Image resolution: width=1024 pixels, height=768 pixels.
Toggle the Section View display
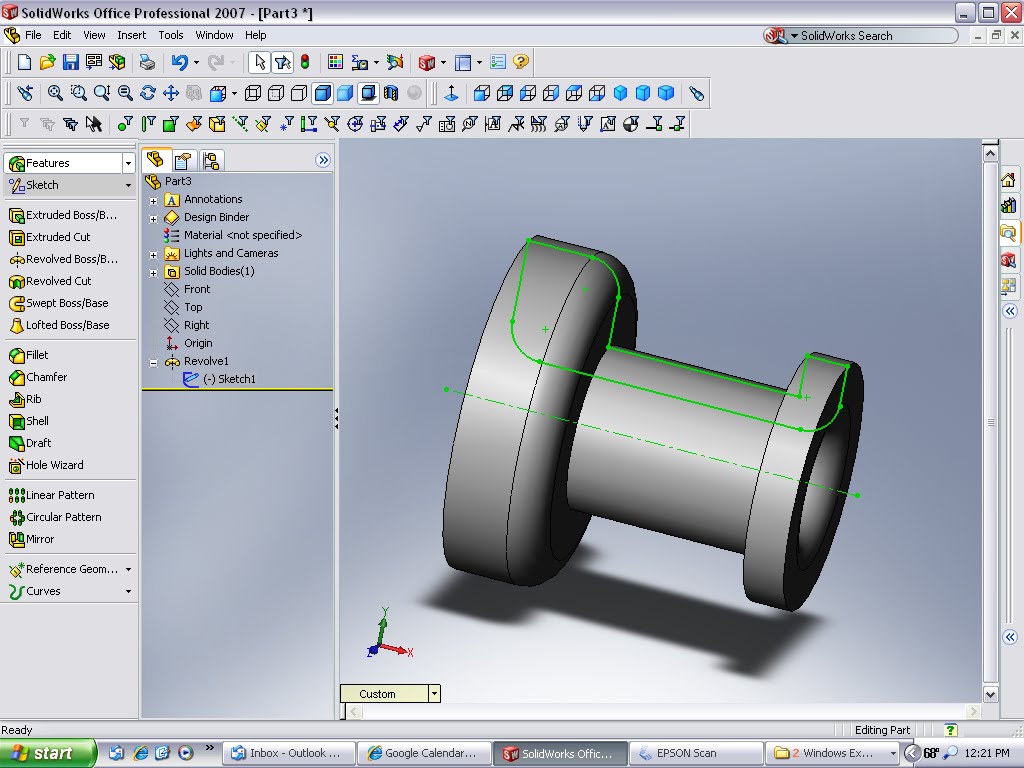coord(390,93)
